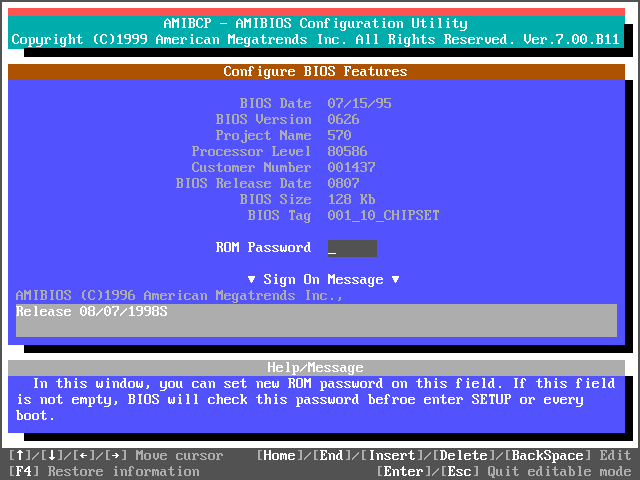Click the BIOS Release Date value 0807

(x=343, y=184)
